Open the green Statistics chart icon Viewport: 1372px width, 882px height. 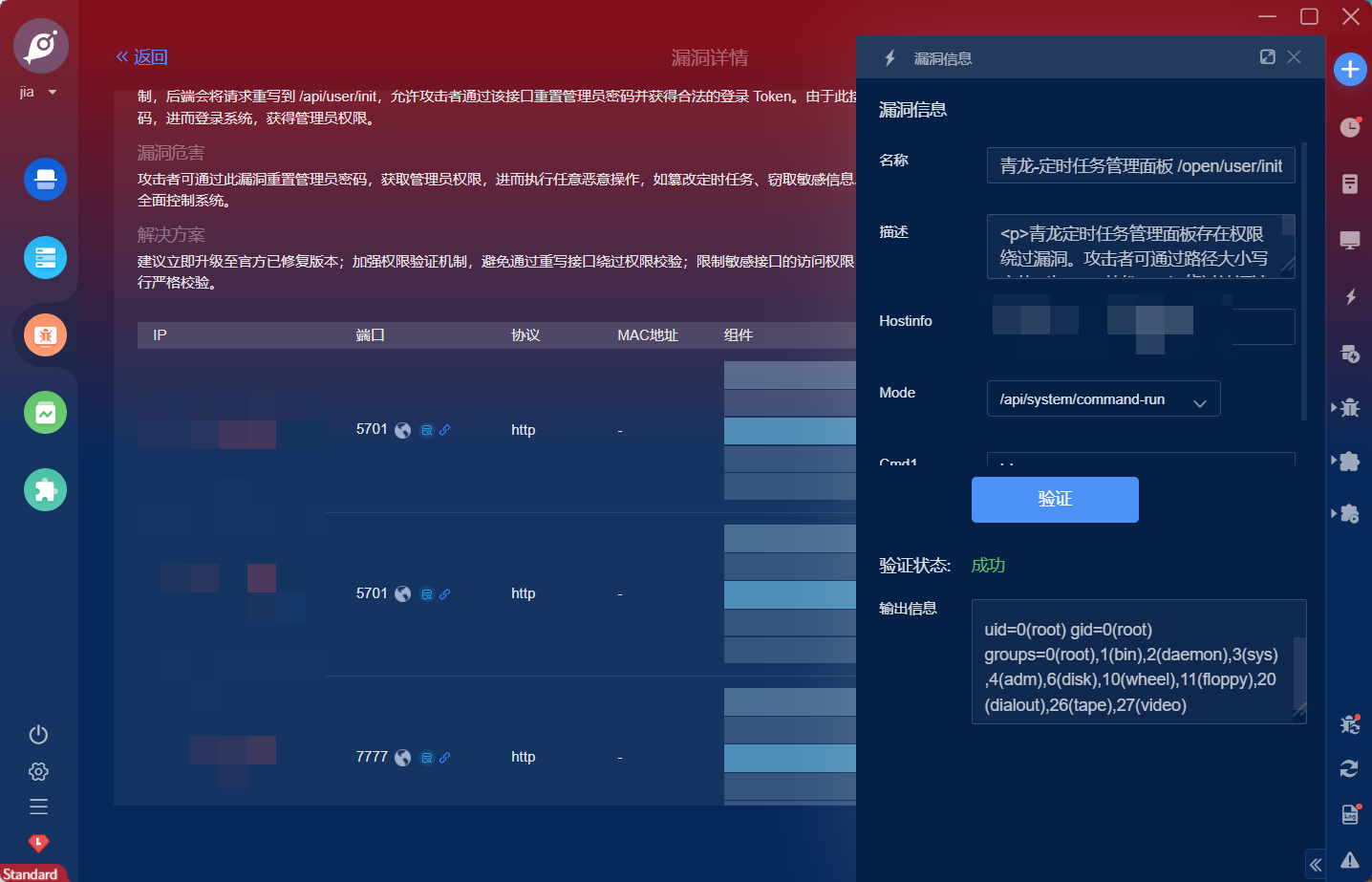pyautogui.click(x=45, y=413)
